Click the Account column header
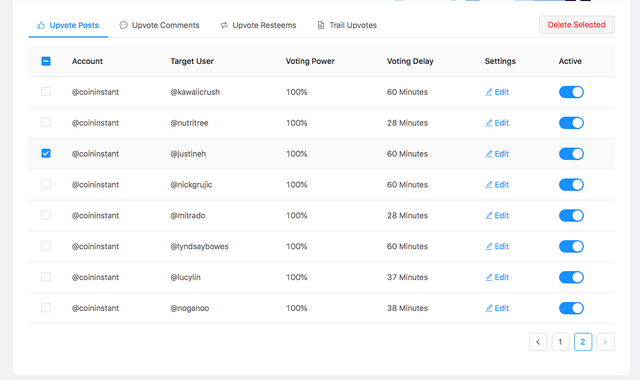Image resolution: width=640 pixels, height=380 pixels. [87, 61]
